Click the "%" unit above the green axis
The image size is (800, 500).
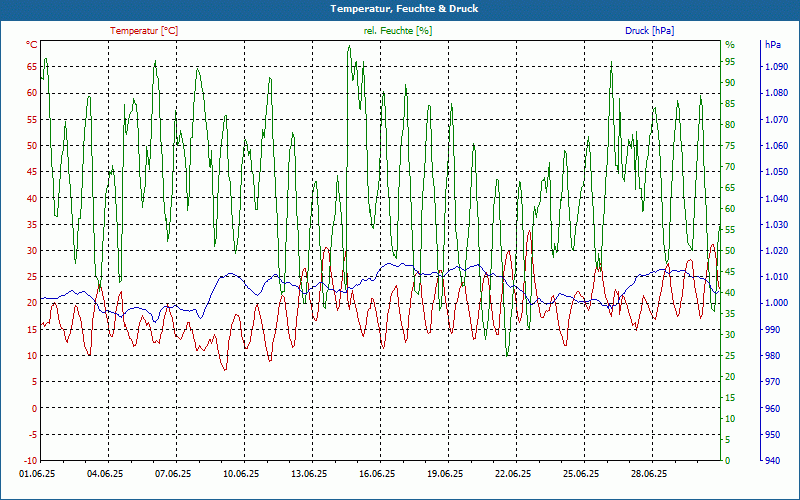[x=730, y=45]
